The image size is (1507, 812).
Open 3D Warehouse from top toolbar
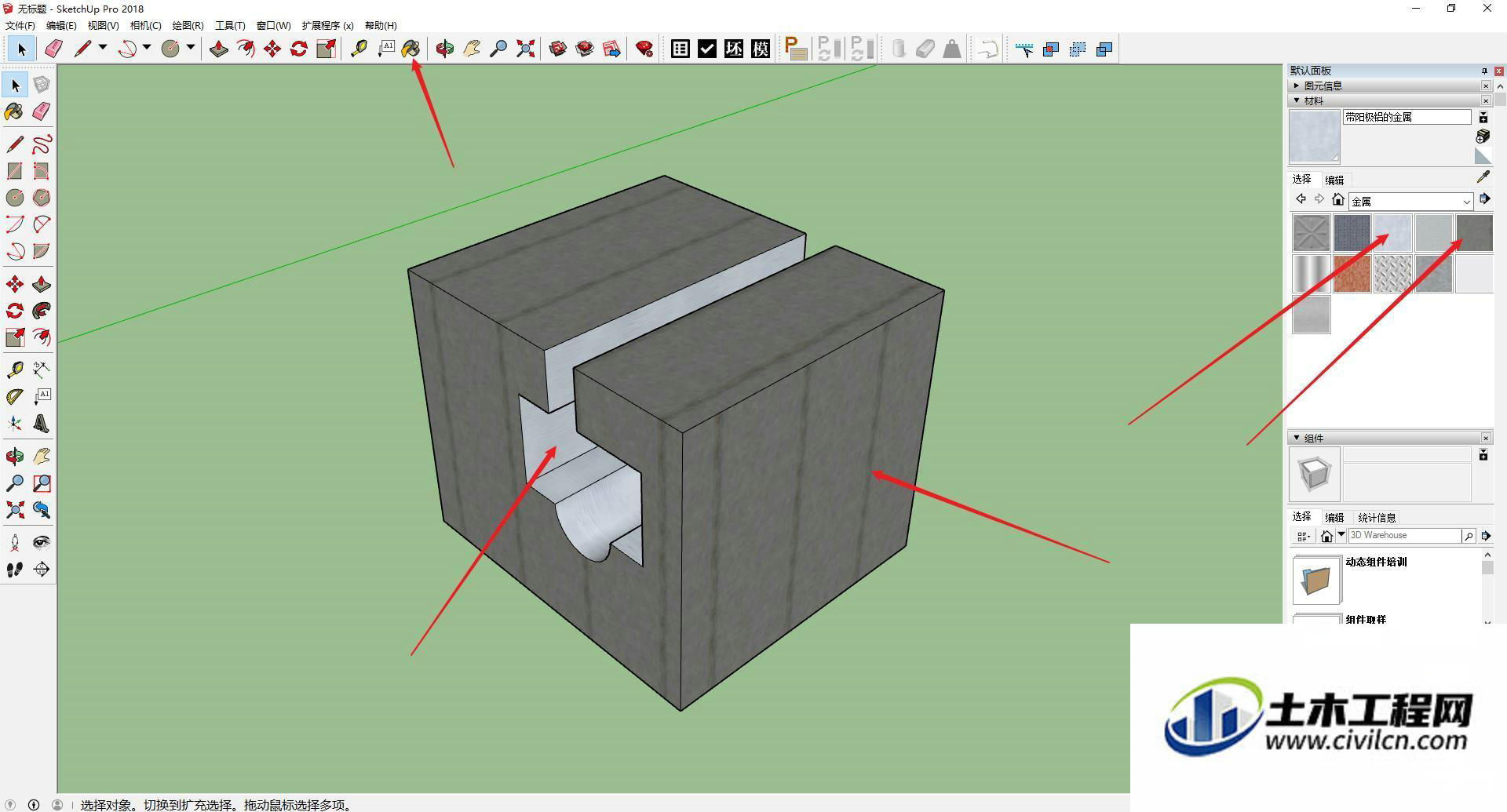click(558, 49)
